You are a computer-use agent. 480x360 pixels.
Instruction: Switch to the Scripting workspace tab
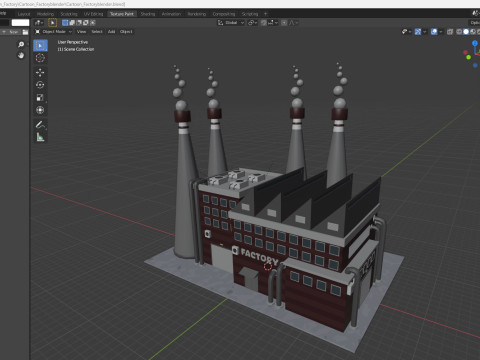point(250,14)
